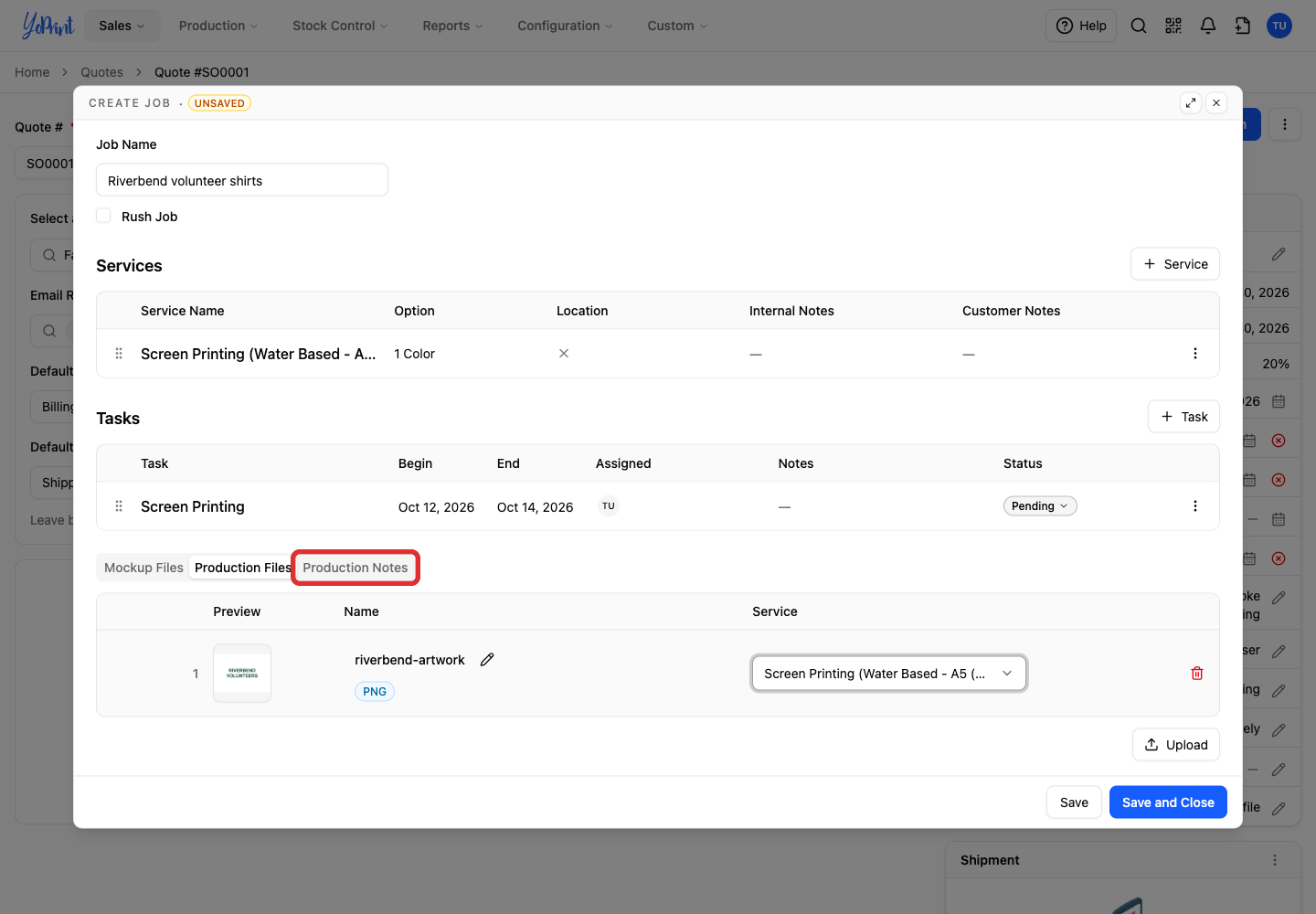The height and width of the screenshot is (914, 1316).
Task: Add a new Service
Action: point(1175,264)
